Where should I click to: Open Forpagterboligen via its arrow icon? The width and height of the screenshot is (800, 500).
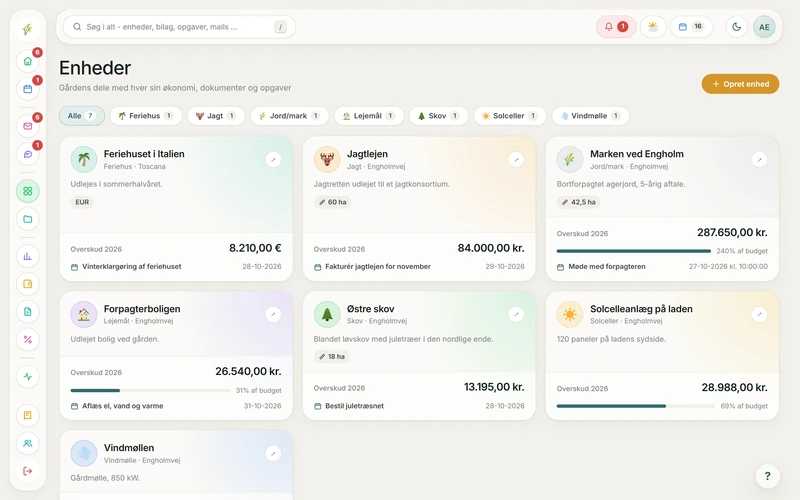273,314
